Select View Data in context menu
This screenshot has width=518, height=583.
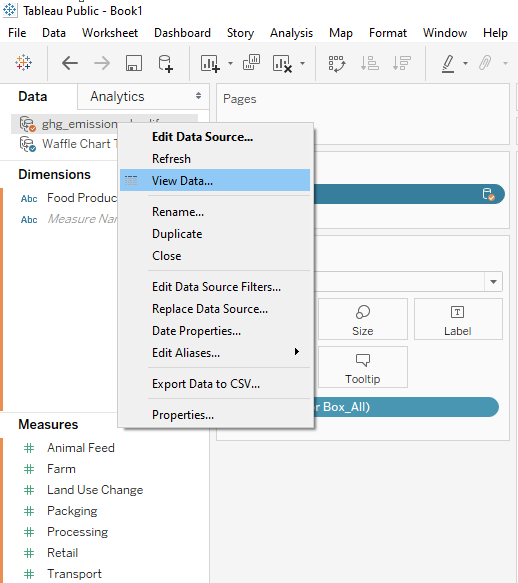click(215, 180)
